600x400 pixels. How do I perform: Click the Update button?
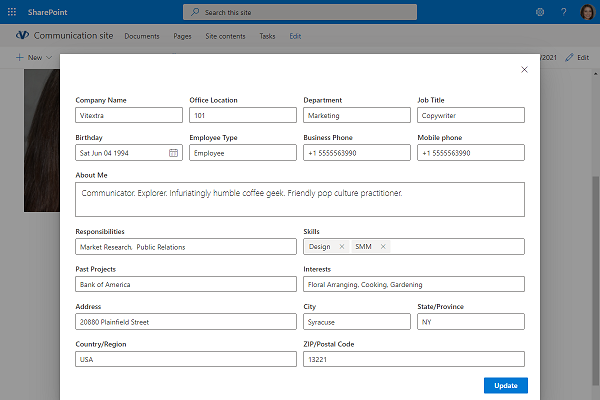click(505, 386)
